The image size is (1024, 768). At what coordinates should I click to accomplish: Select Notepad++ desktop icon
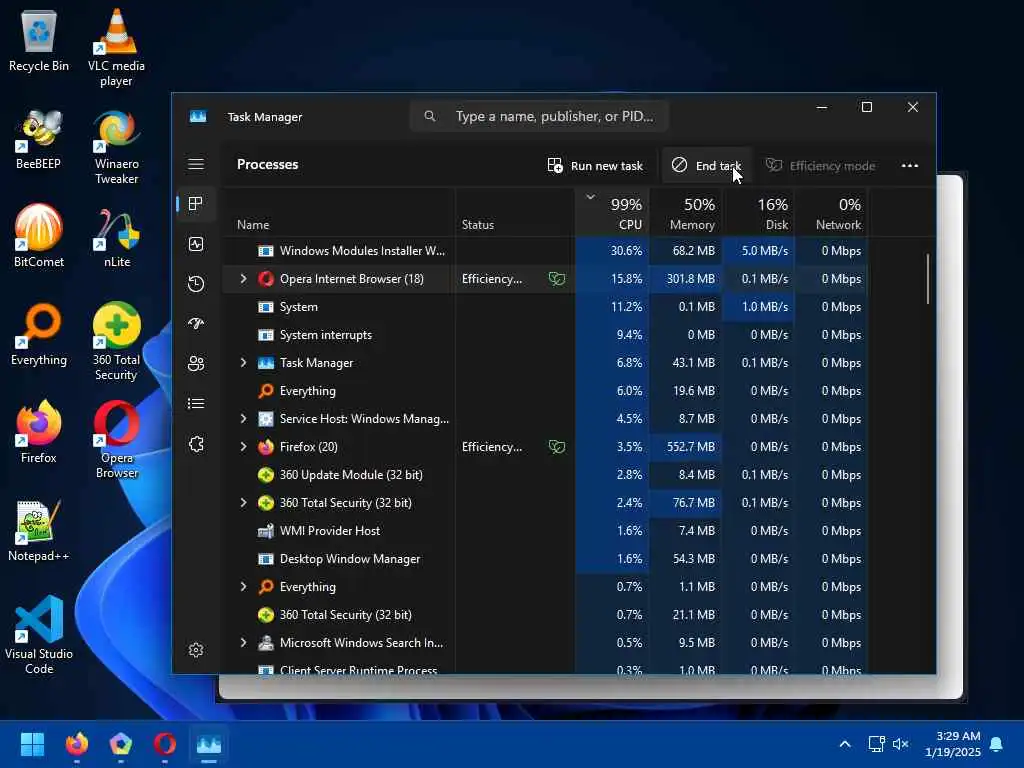pos(39,531)
